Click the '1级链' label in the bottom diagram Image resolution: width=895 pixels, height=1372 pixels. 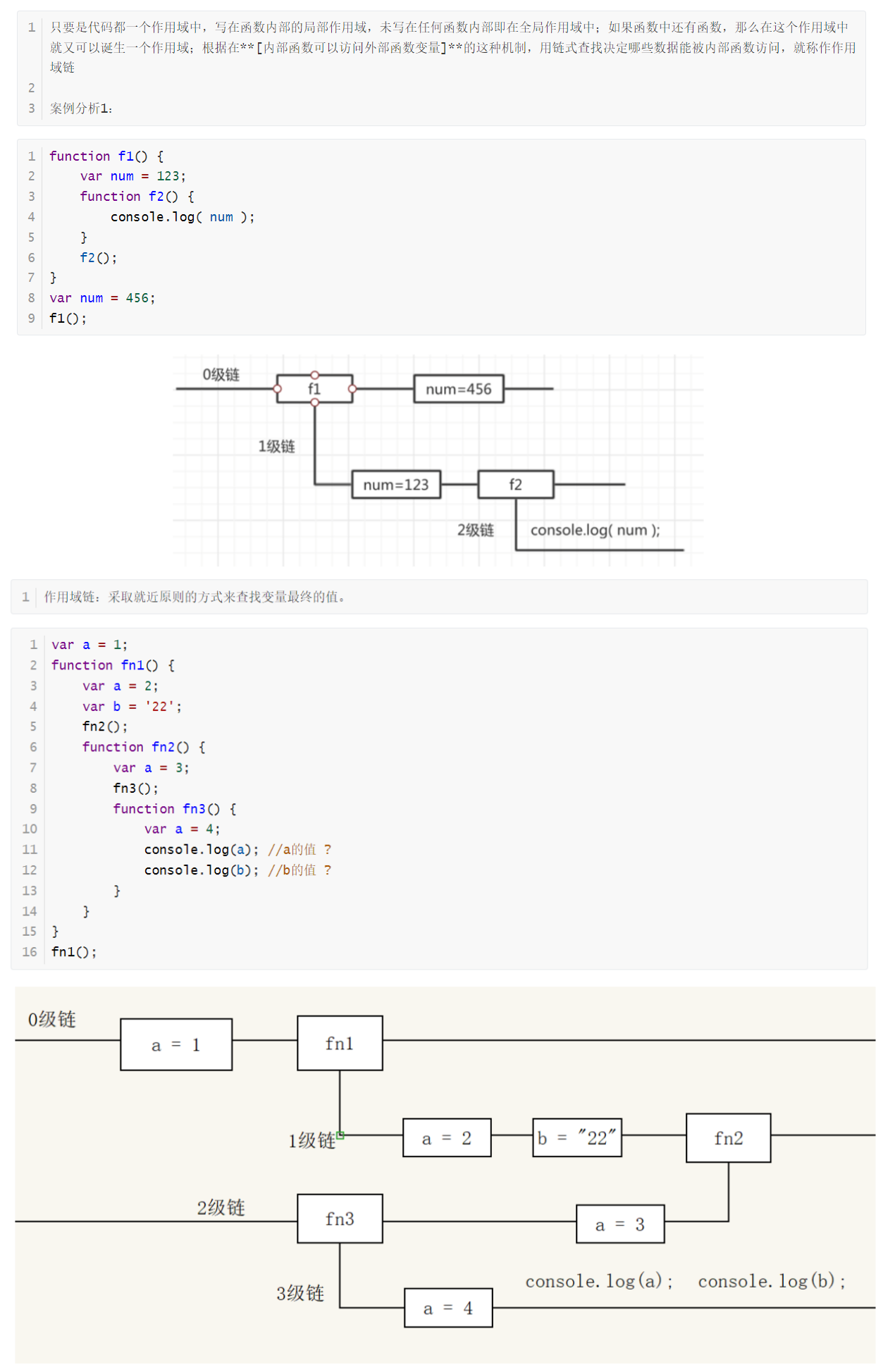(x=312, y=1141)
